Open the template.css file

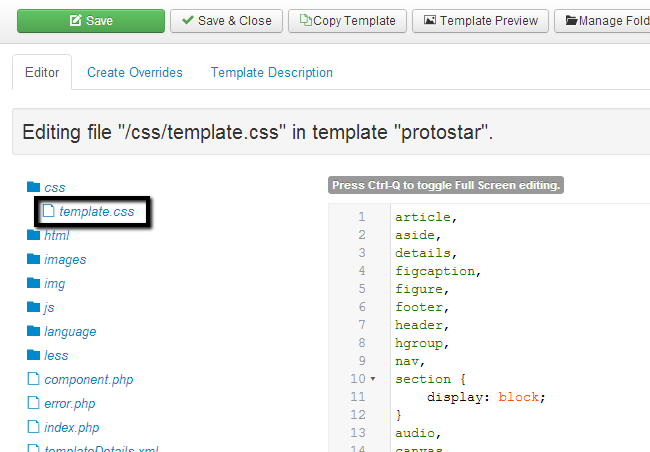tap(96, 211)
